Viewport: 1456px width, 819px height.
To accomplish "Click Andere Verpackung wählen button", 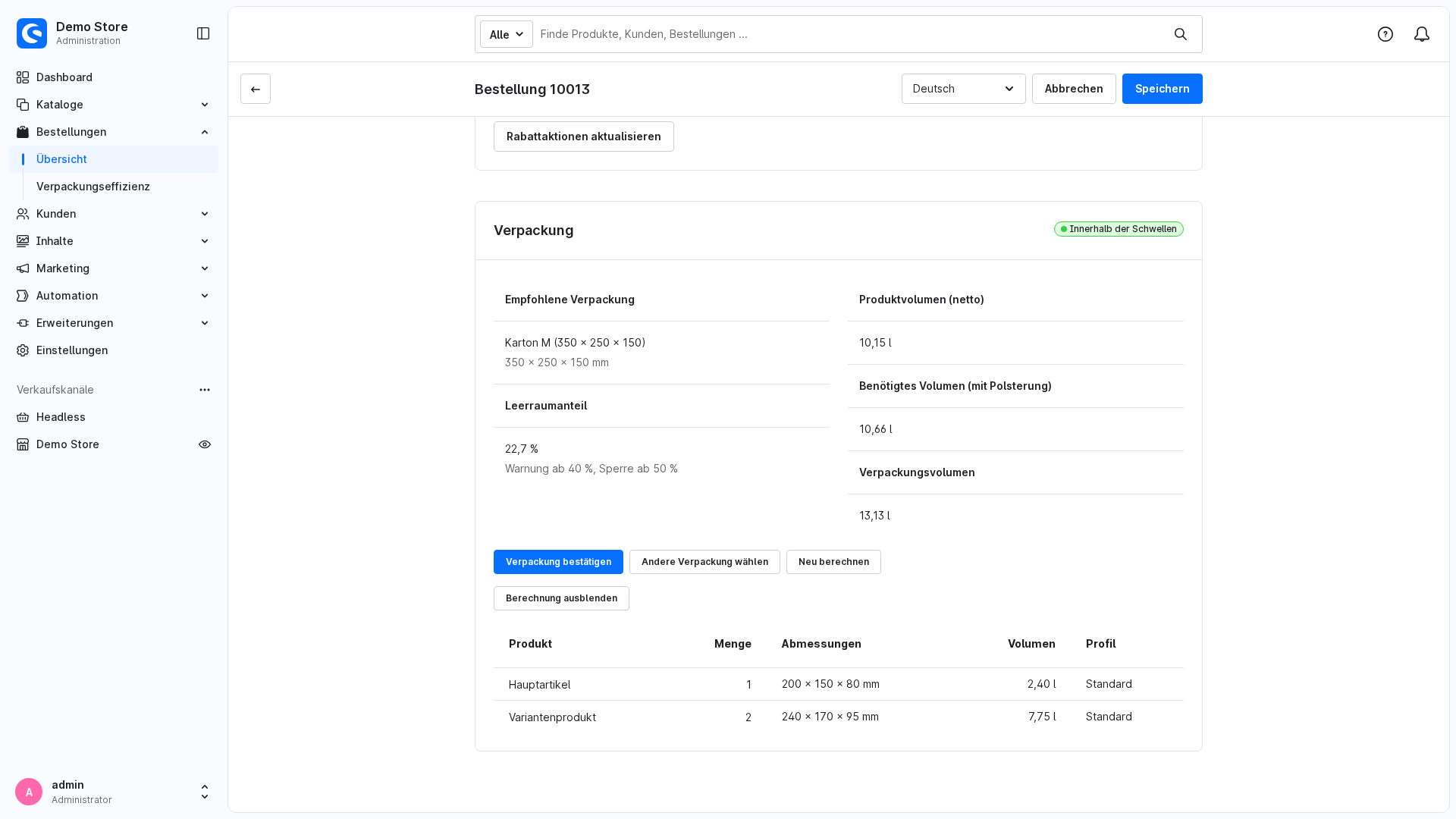I will click(704, 562).
